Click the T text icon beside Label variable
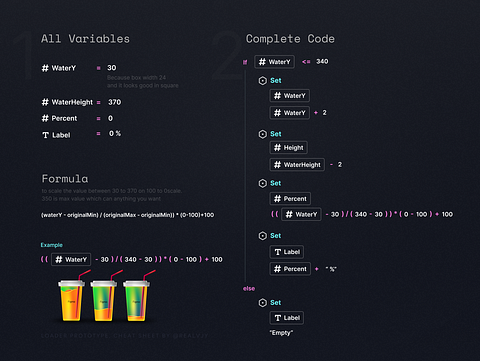The image size is (480, 361). click(45, 135)
